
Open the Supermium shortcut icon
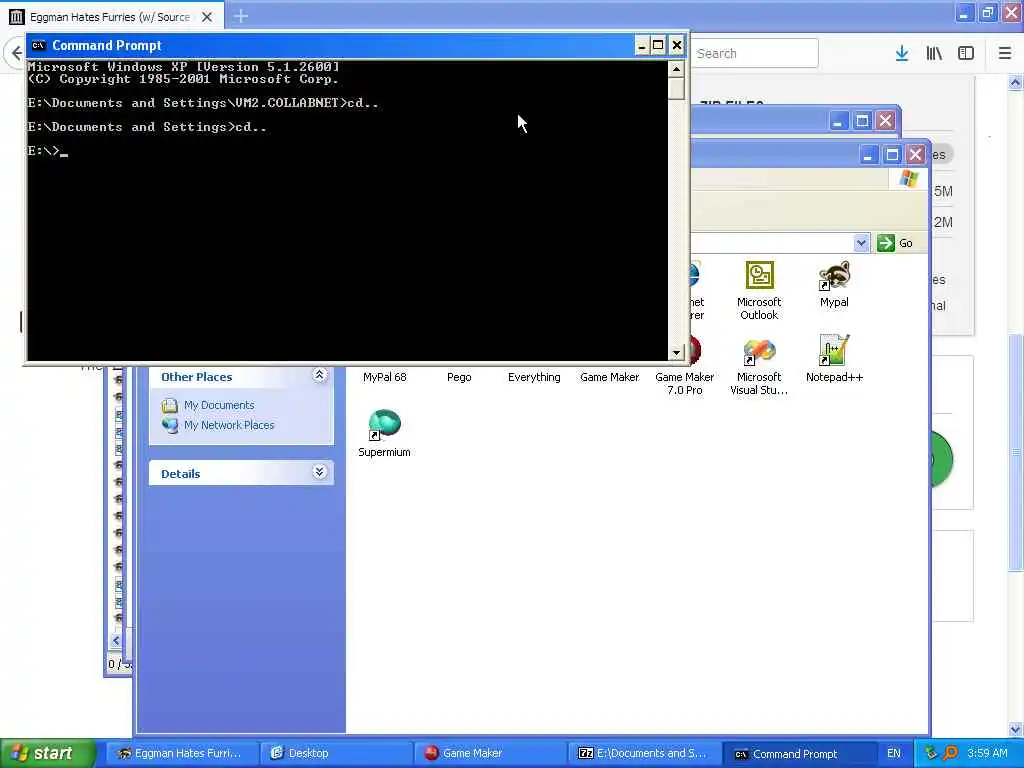[384, 424]
